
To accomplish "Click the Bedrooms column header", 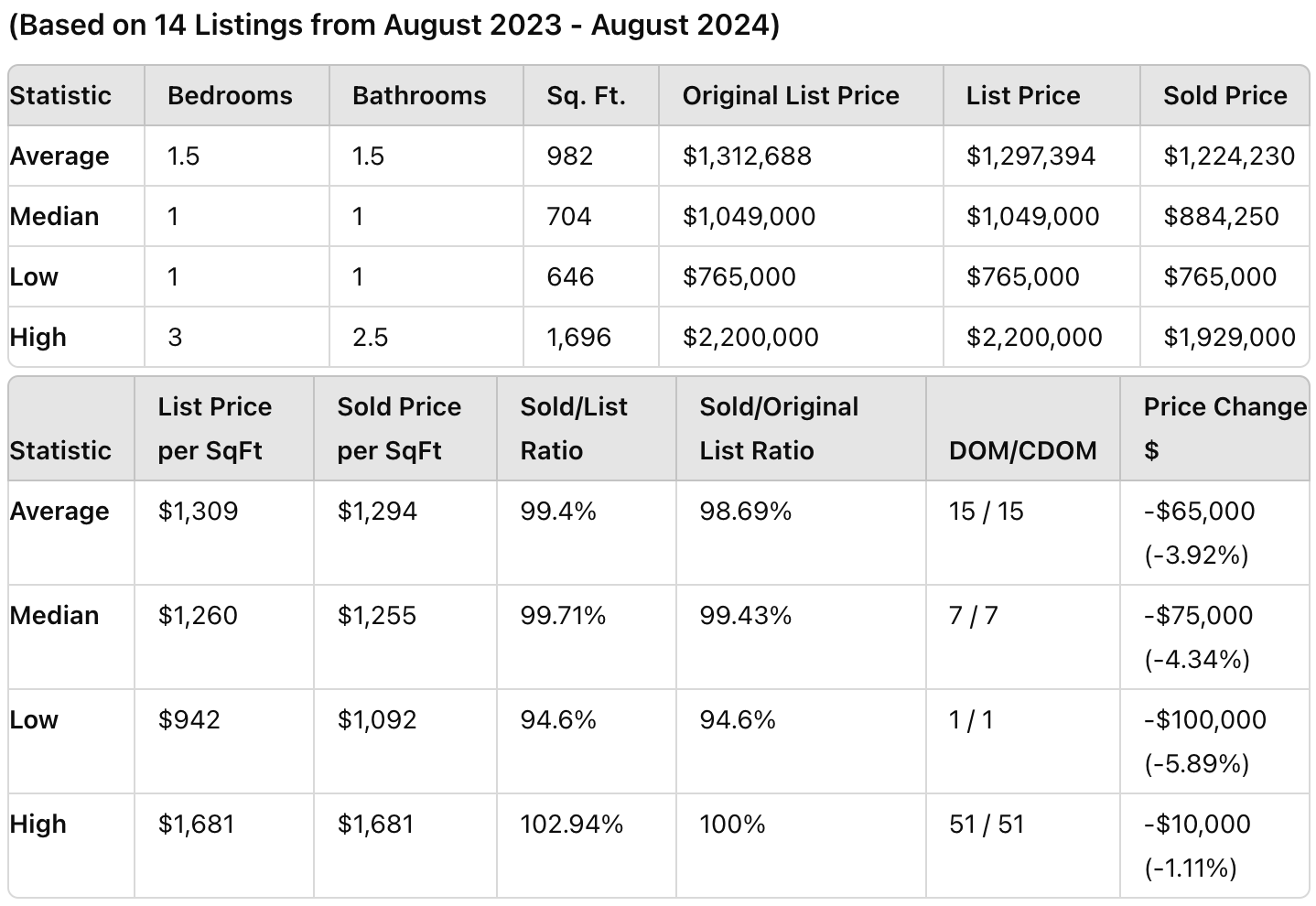I will (230, 95).
